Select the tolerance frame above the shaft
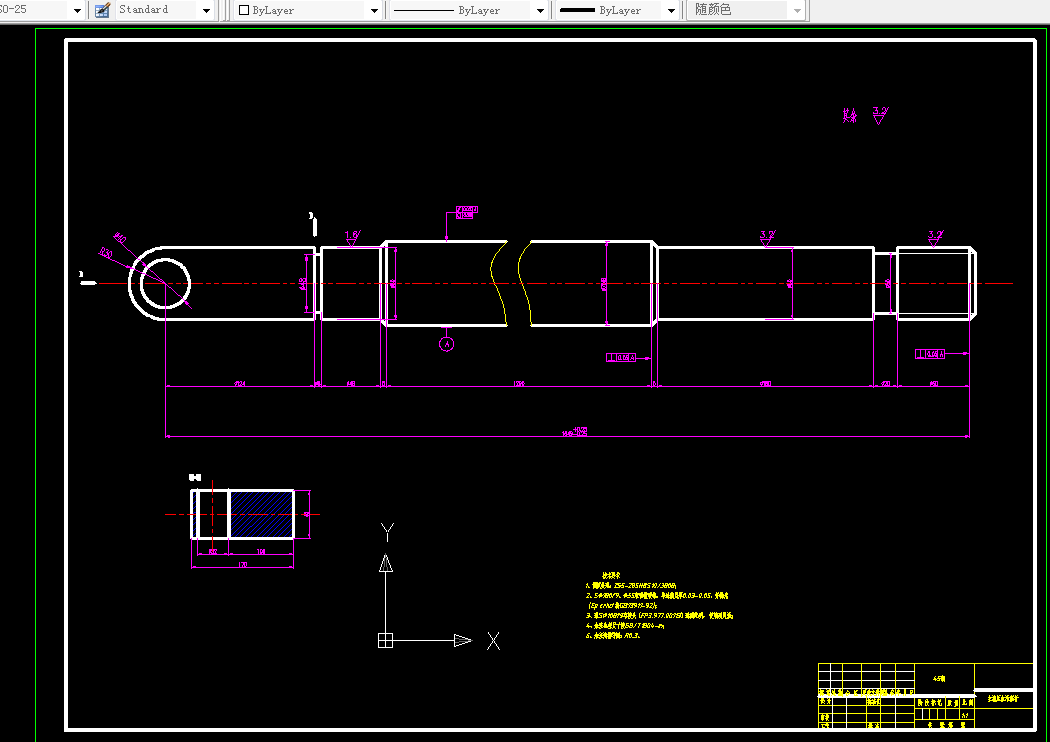 coord(467,212)
